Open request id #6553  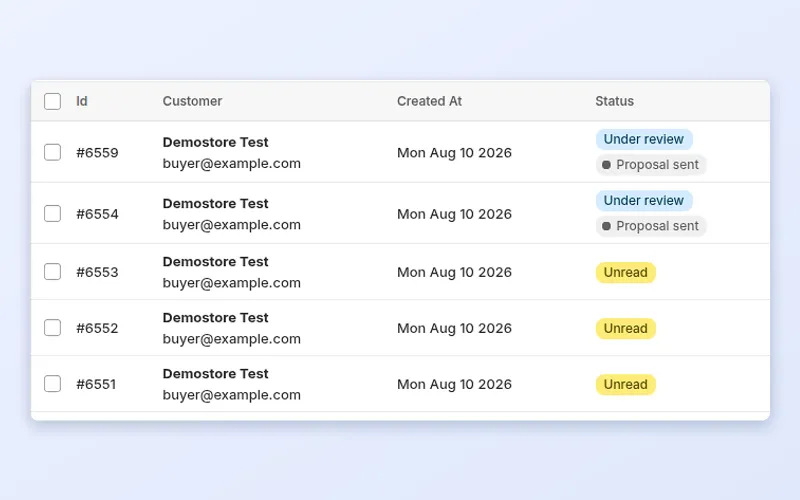[x=97, y=272]
